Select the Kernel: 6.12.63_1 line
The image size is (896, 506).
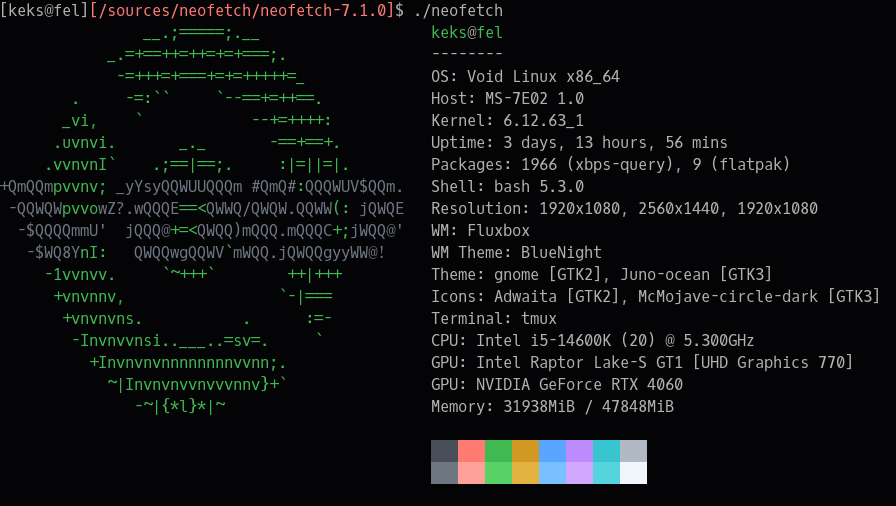pos(507,120)
